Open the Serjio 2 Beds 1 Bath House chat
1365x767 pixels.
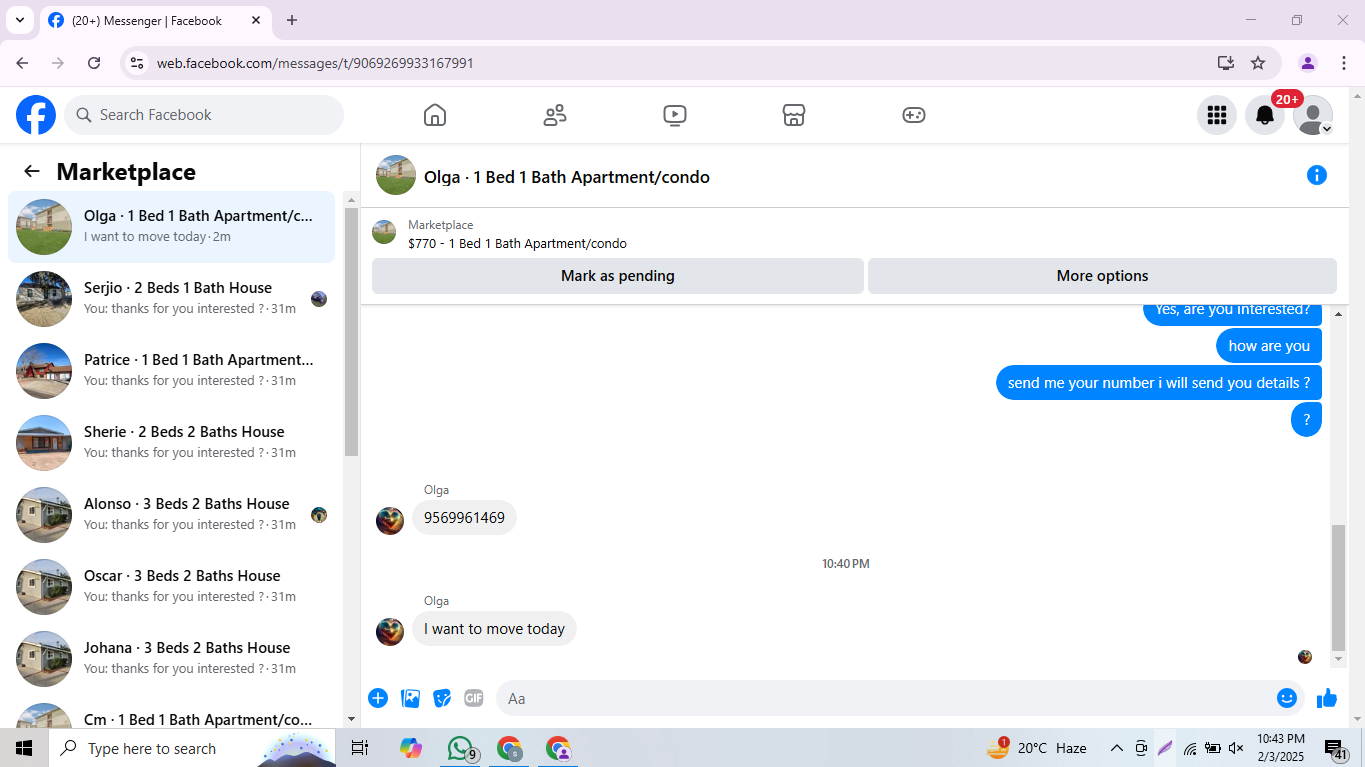[x=172, y=299]
